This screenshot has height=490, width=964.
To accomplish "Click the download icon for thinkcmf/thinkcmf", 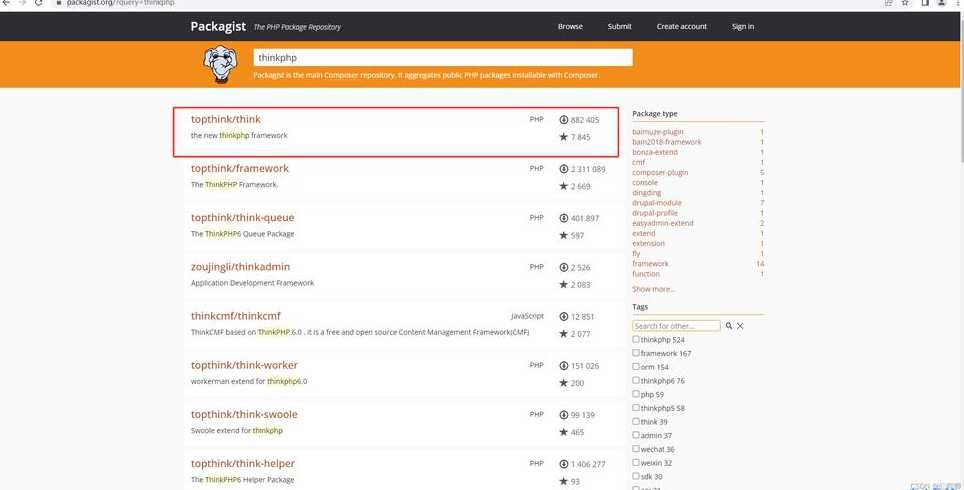I will 563,317.
